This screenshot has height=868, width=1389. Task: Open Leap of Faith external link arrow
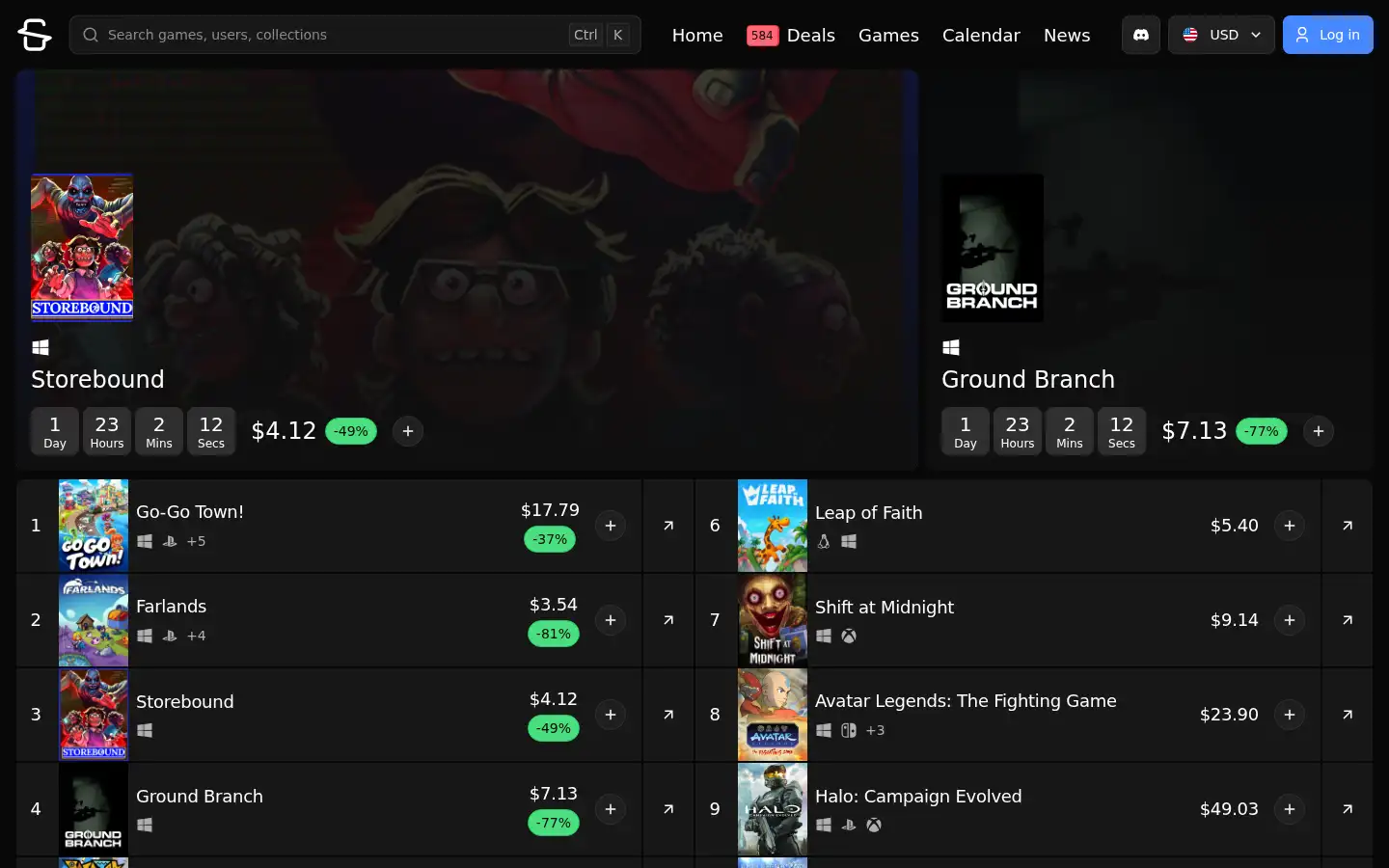[1348, 526]
